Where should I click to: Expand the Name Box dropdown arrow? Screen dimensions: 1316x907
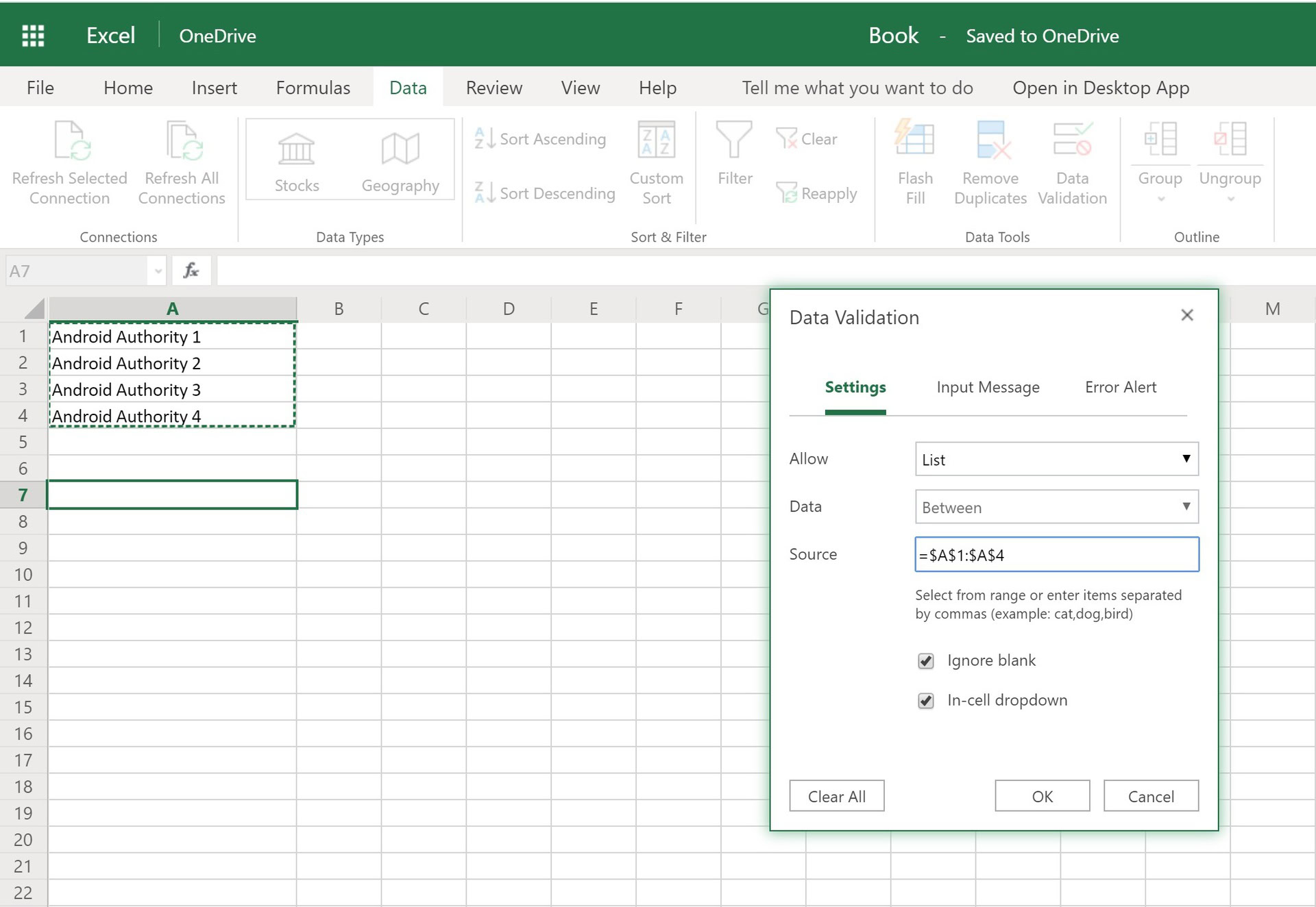click(x=158, y=271)
